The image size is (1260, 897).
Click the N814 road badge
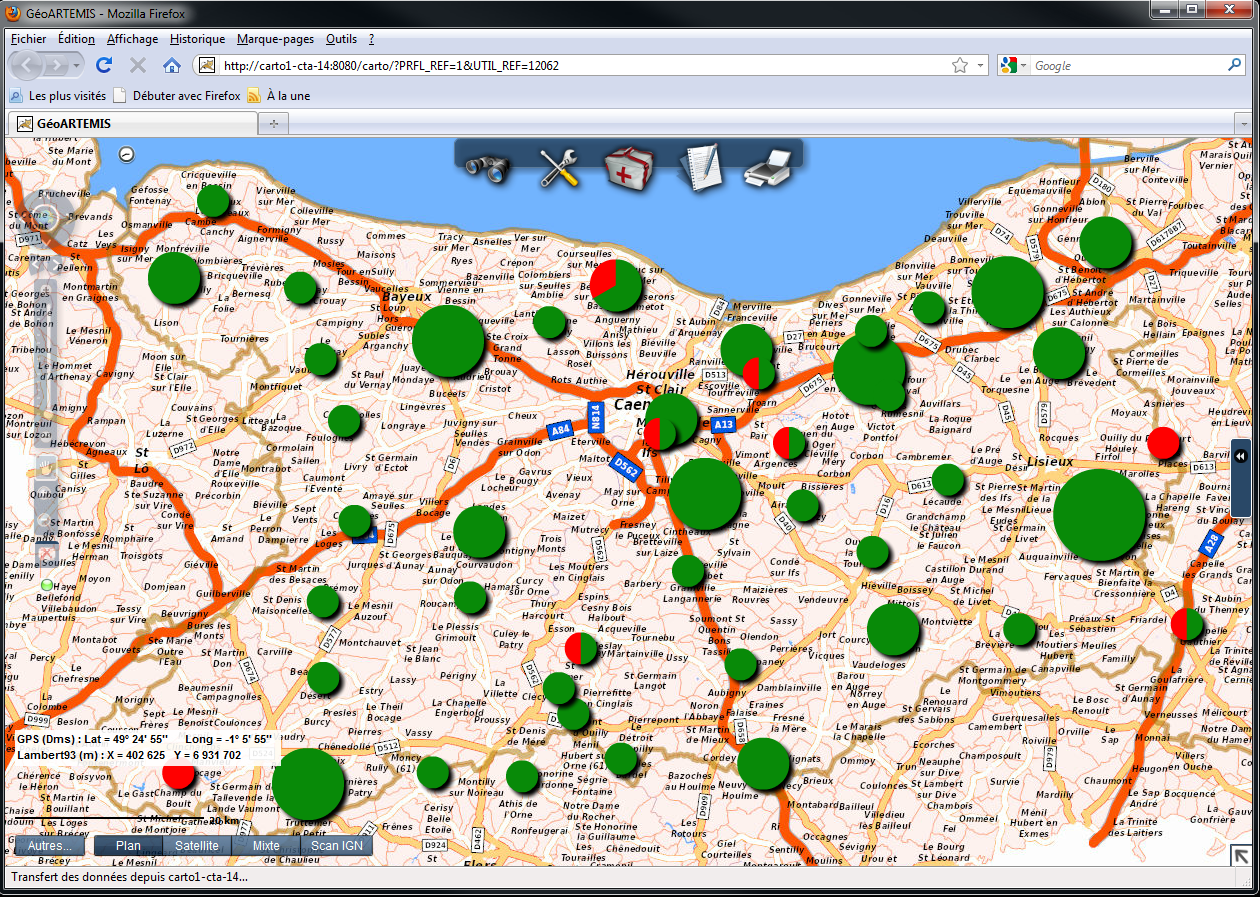click(x=595, y=415)
